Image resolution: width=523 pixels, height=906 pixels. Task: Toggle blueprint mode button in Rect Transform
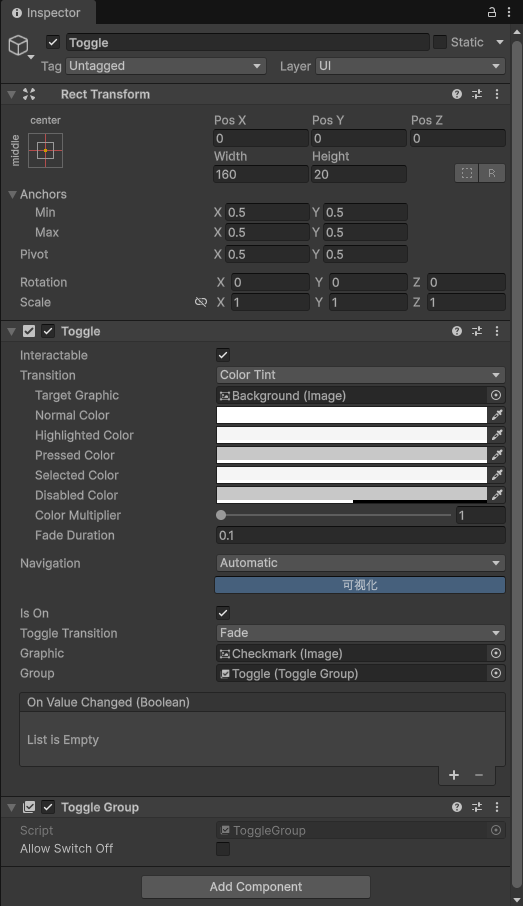point(467,173)
